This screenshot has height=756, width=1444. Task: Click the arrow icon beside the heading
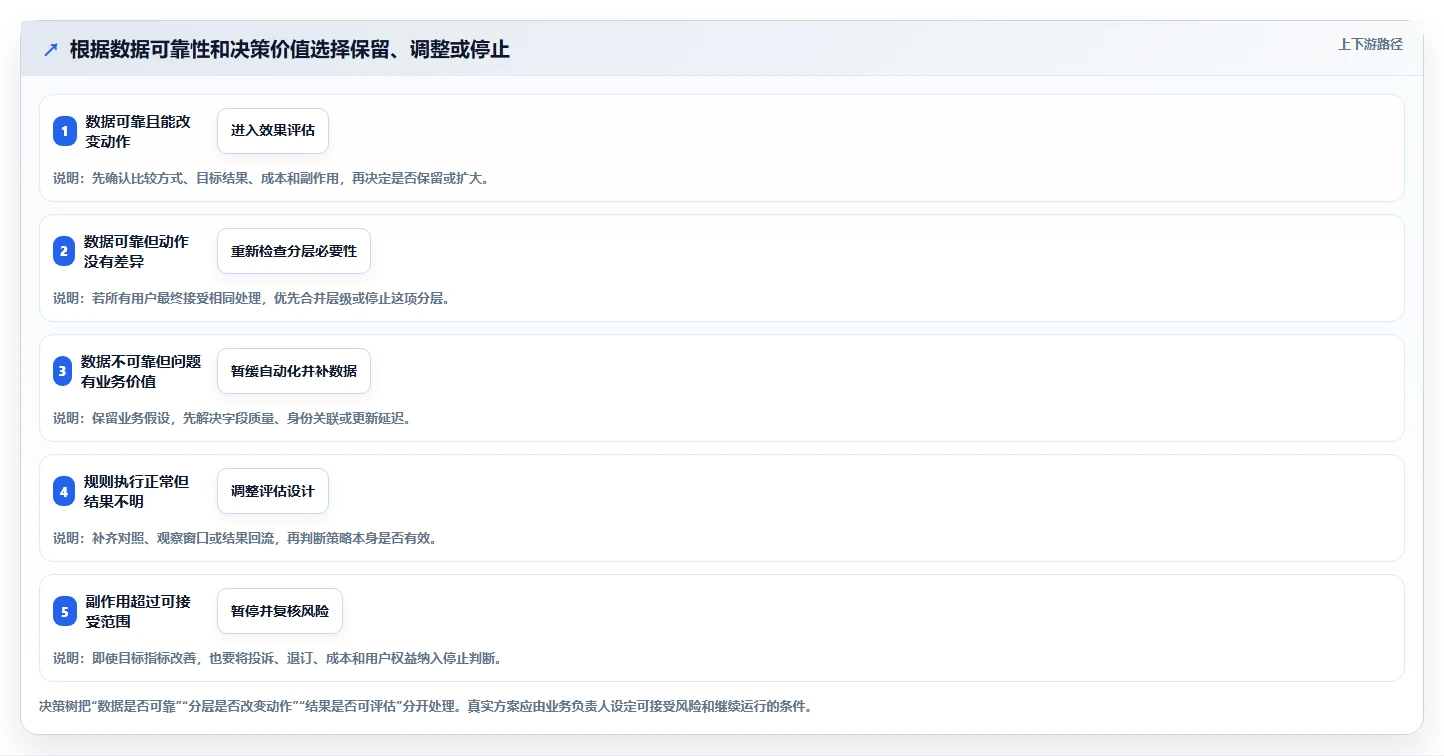tap(51, 49)
